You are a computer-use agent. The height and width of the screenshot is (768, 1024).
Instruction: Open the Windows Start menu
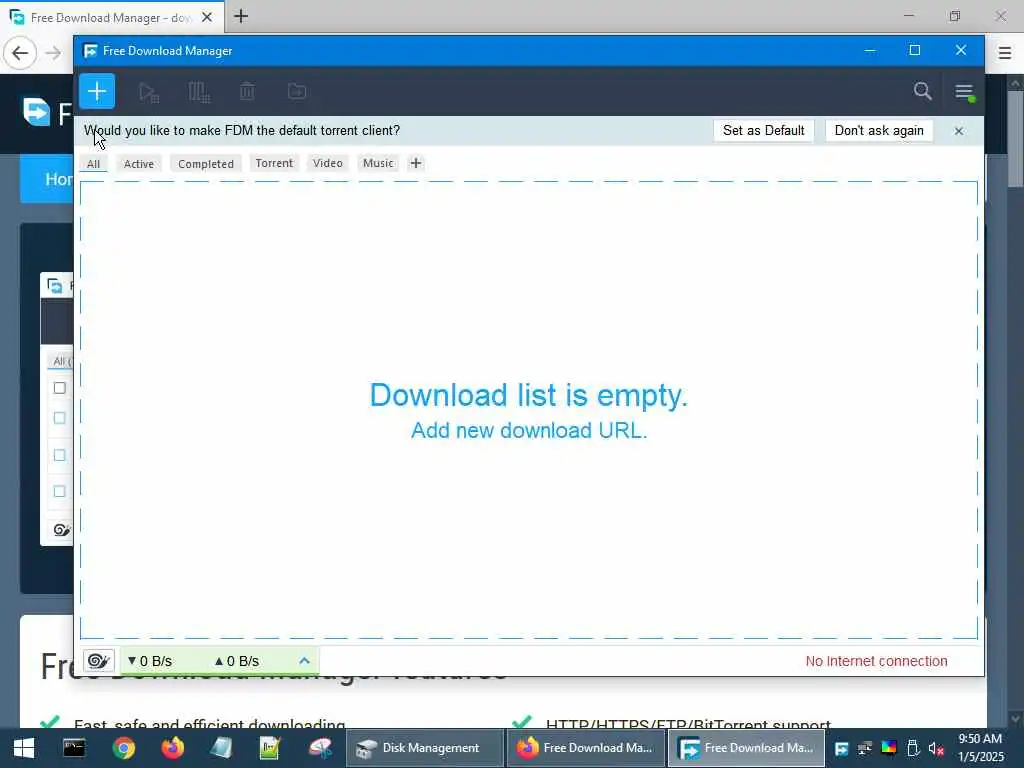[x=24, y=748]
